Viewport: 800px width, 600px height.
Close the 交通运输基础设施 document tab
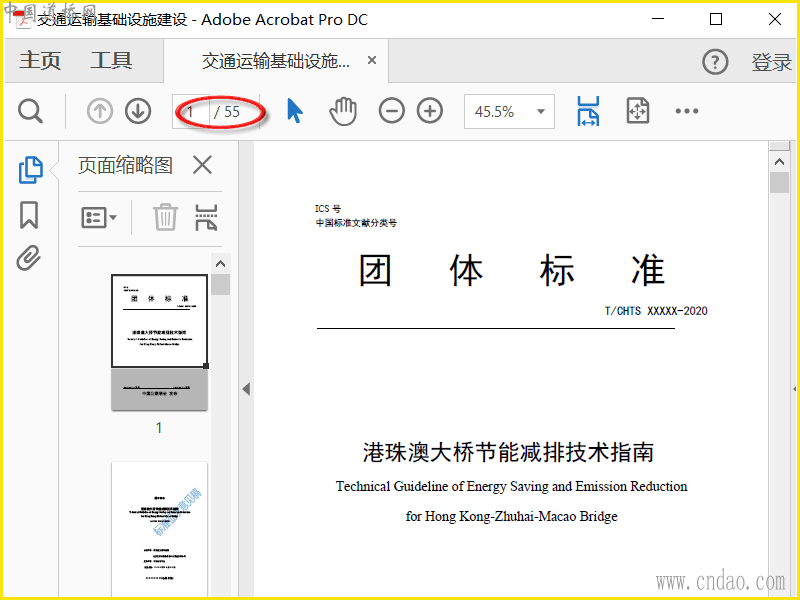pos(372,61)
